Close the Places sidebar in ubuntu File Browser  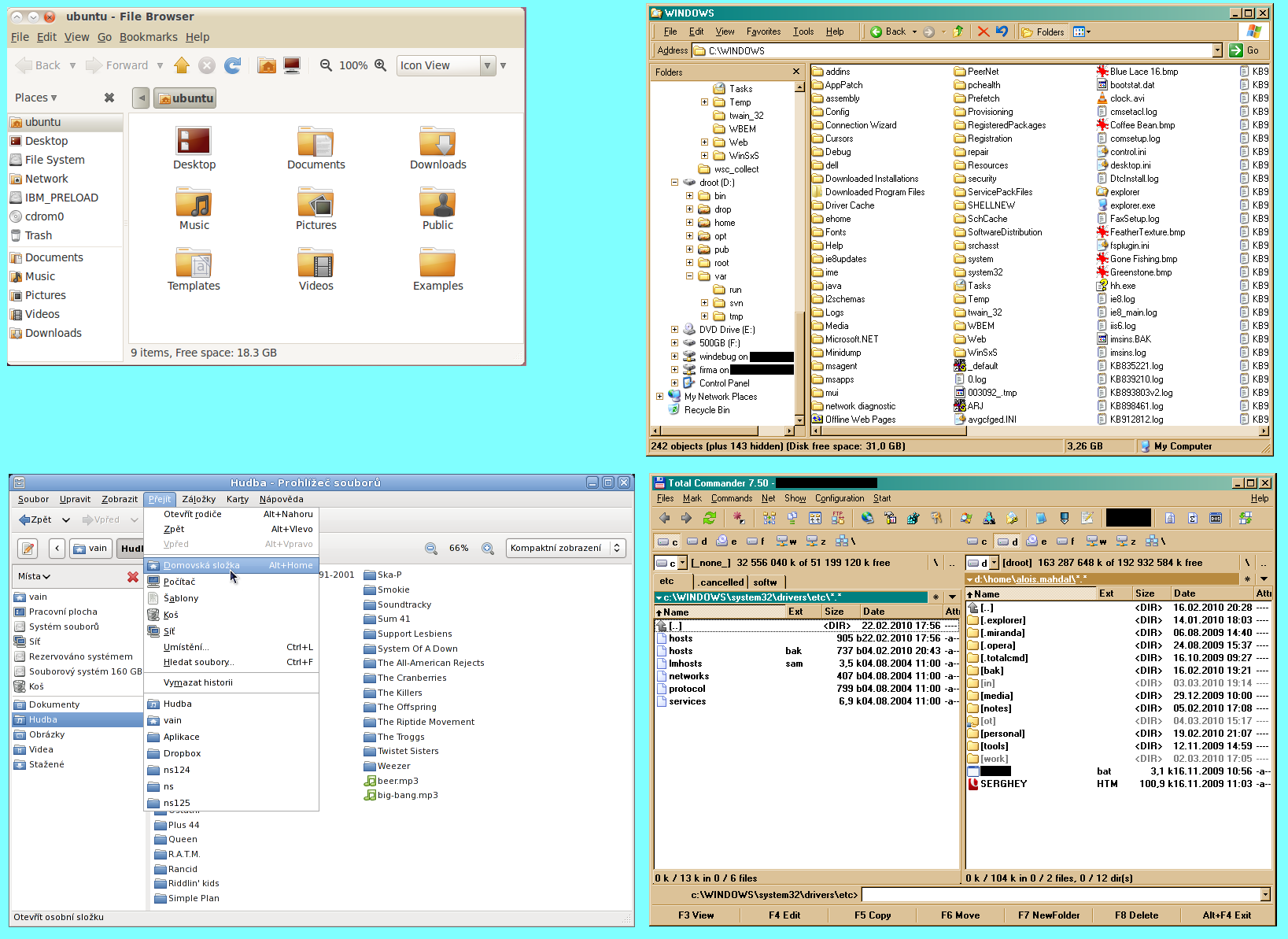point(109,98)
